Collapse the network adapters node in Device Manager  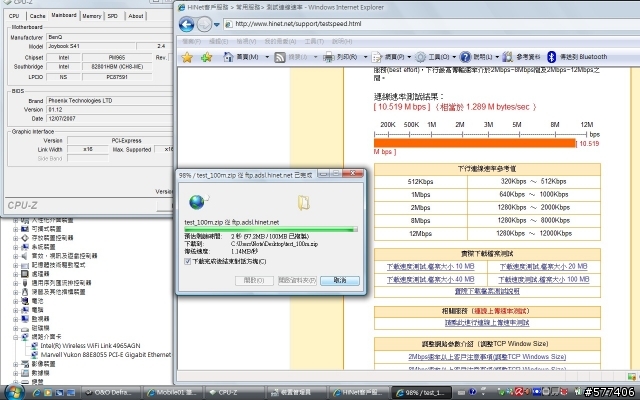tap(16, 337)
